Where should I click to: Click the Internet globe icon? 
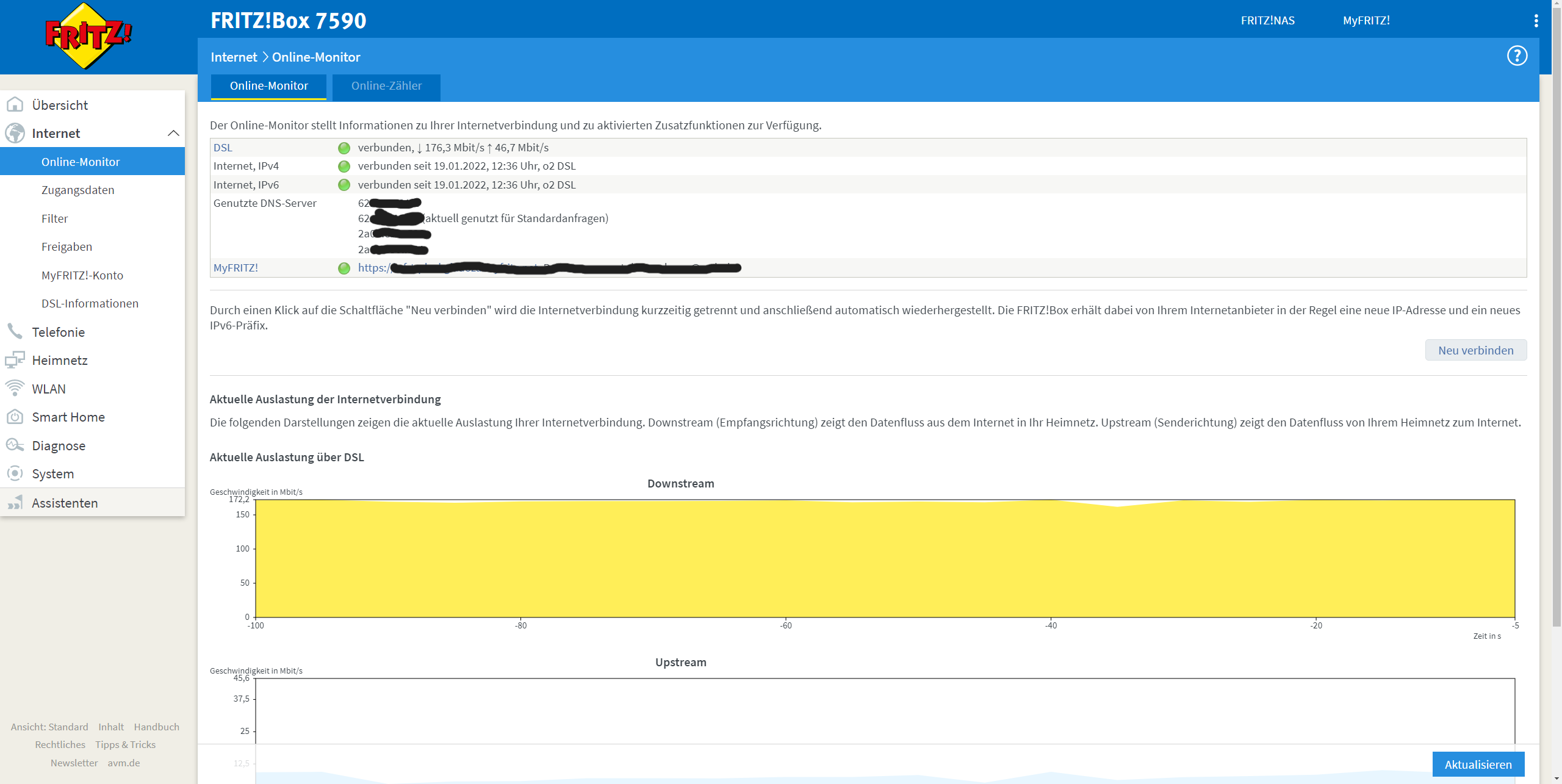(x=15, y=133)
